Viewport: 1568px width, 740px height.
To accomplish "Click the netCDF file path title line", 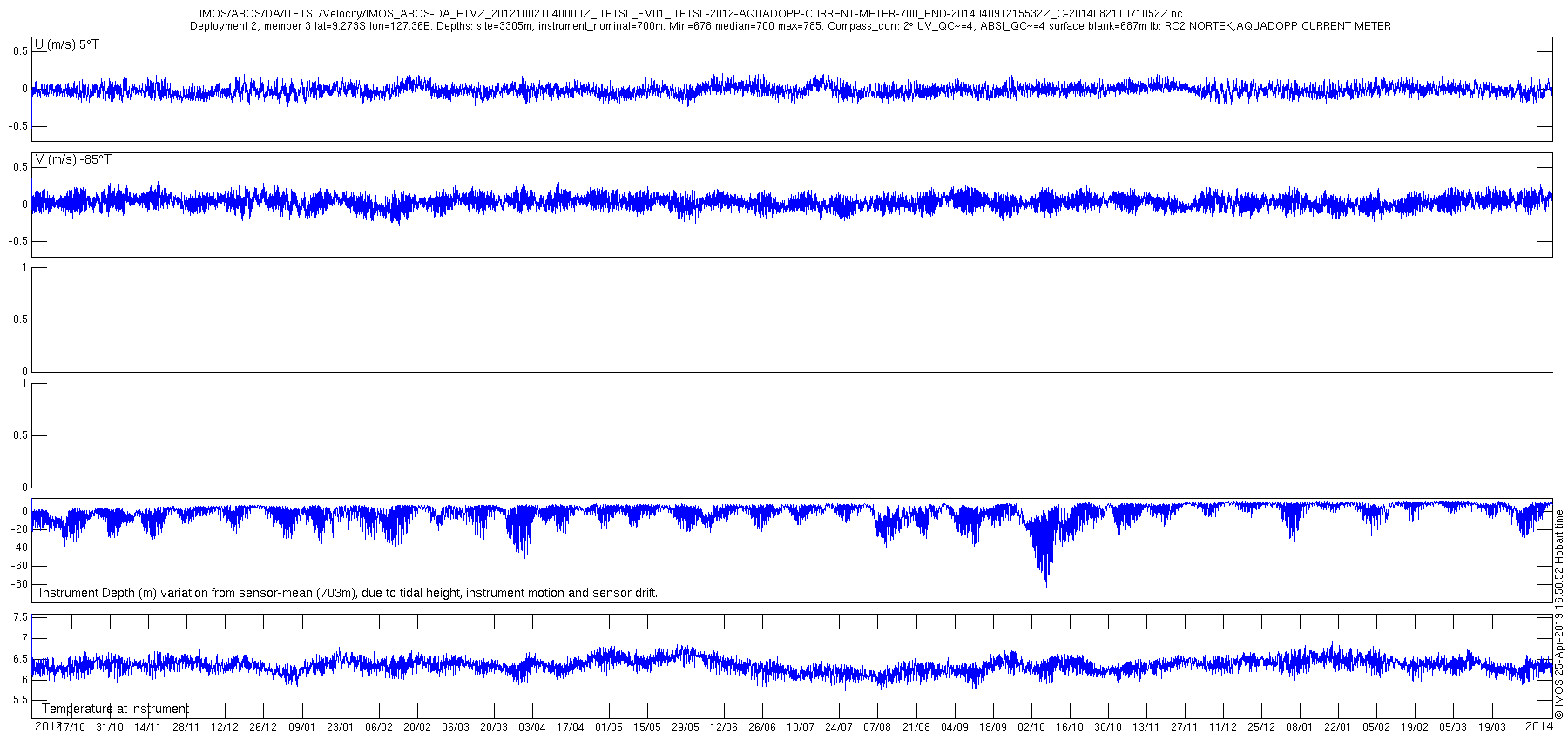I will (x=691, y=14).
